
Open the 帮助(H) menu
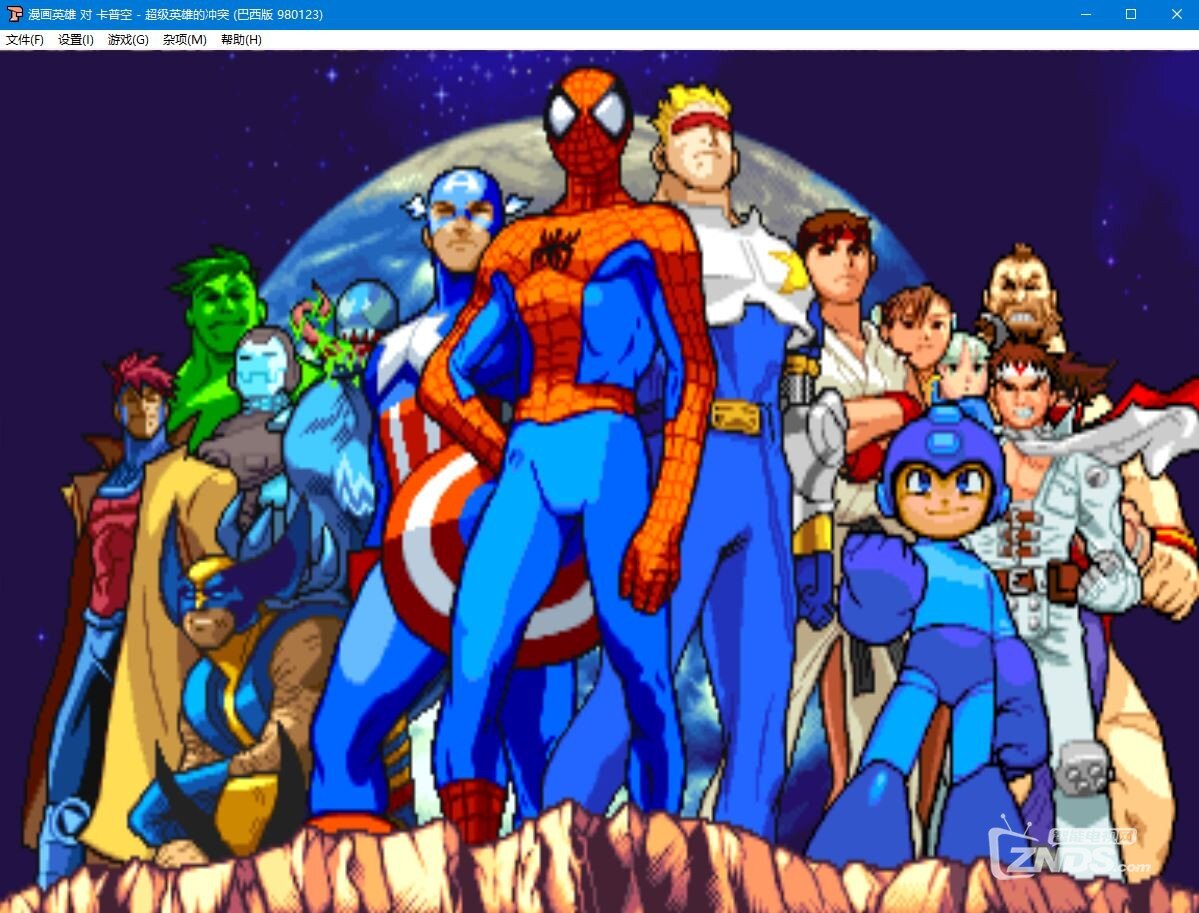click(241, 40)
